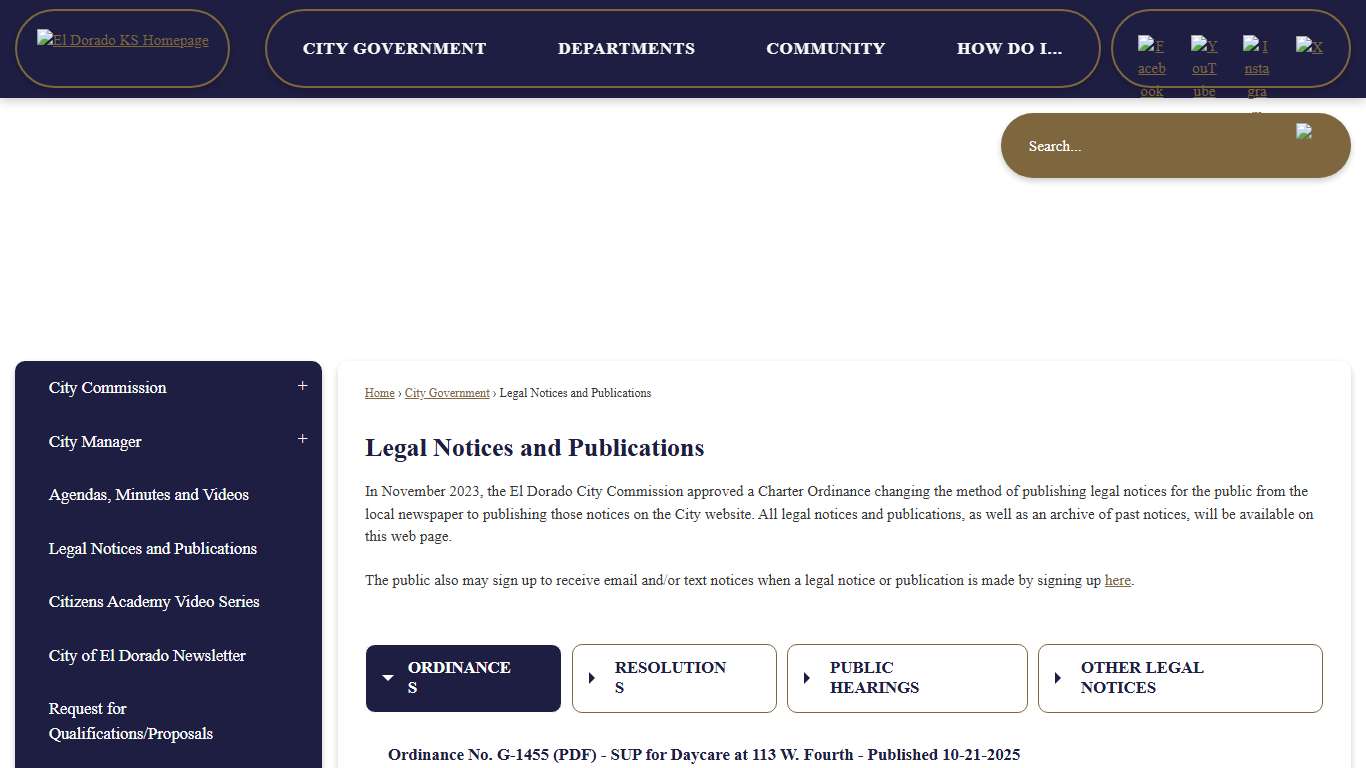Open the city's Facebook page
The image size is (1366, 768).
click(1151, 60)
